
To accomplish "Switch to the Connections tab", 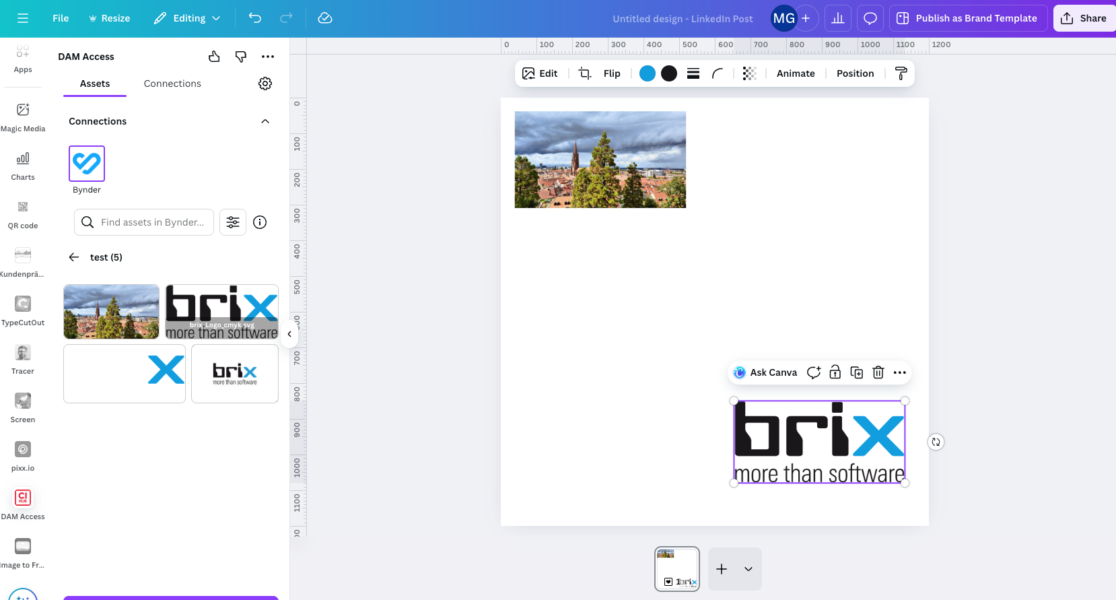I will [x=172, y=84].
